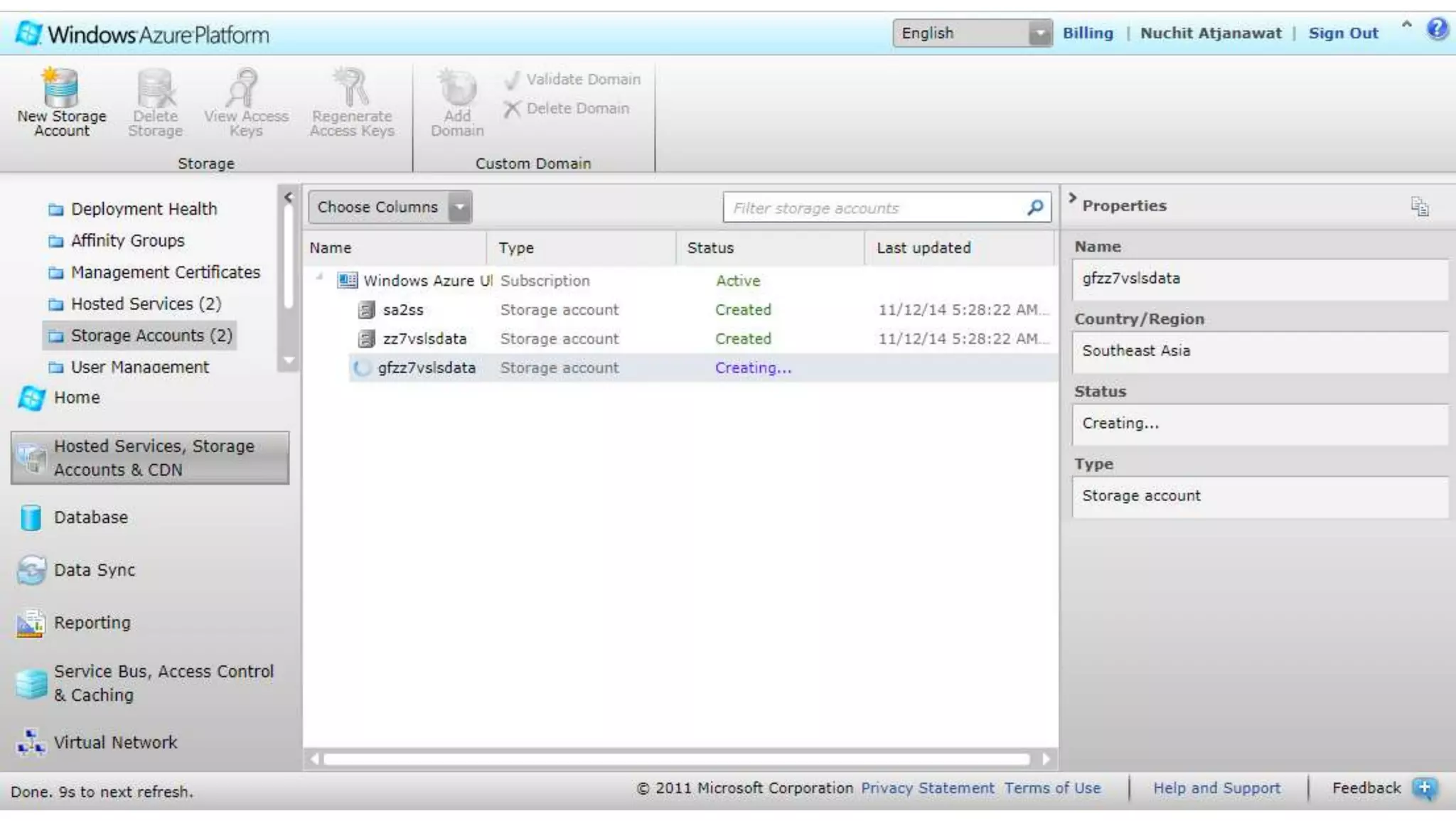Click the help question mark icon

(x=1437, y=29)
